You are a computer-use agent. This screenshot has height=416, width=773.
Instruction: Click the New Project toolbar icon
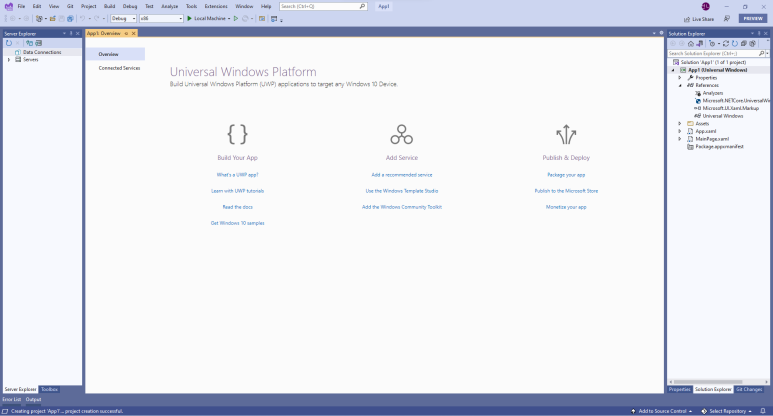(x=38, y=19)
